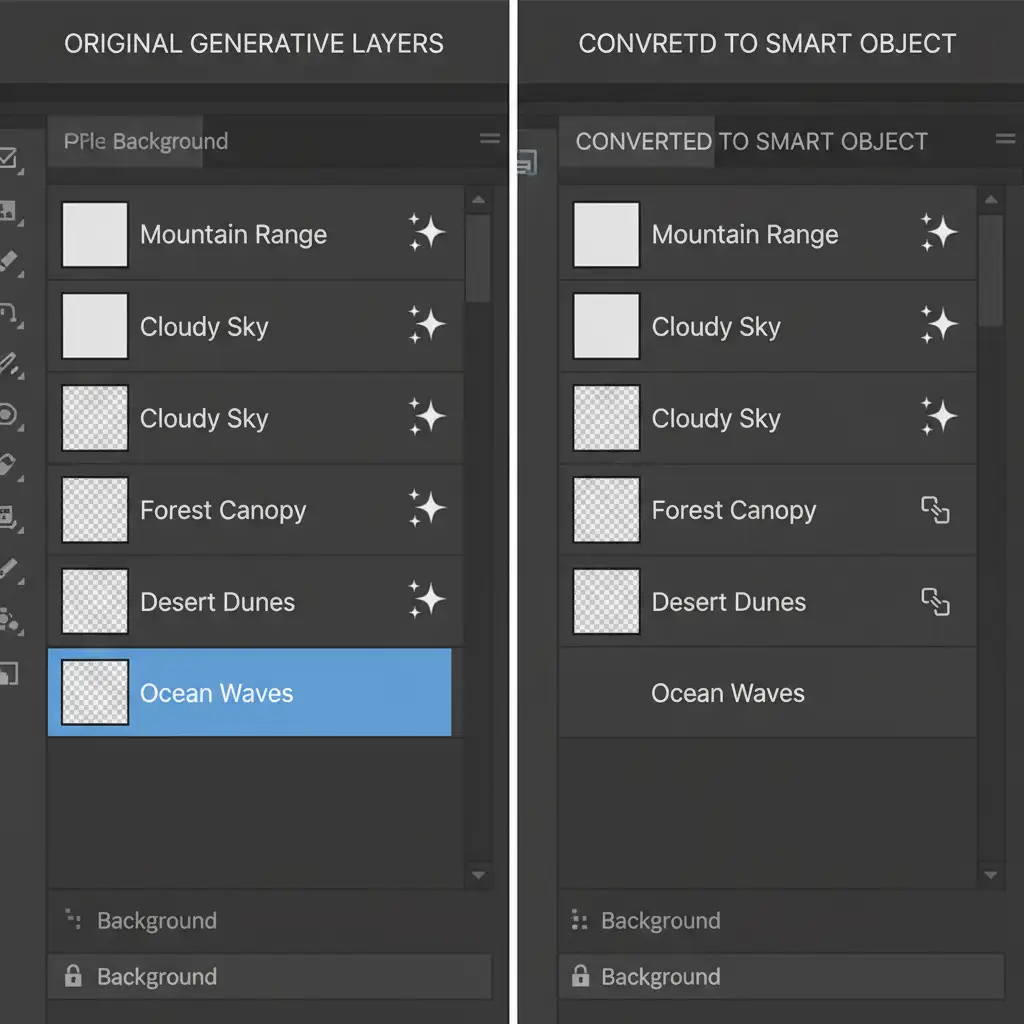Open the left panel hamburger options menu
This screenshot has width=1024, height=1024.
click(x=489, y=140)
